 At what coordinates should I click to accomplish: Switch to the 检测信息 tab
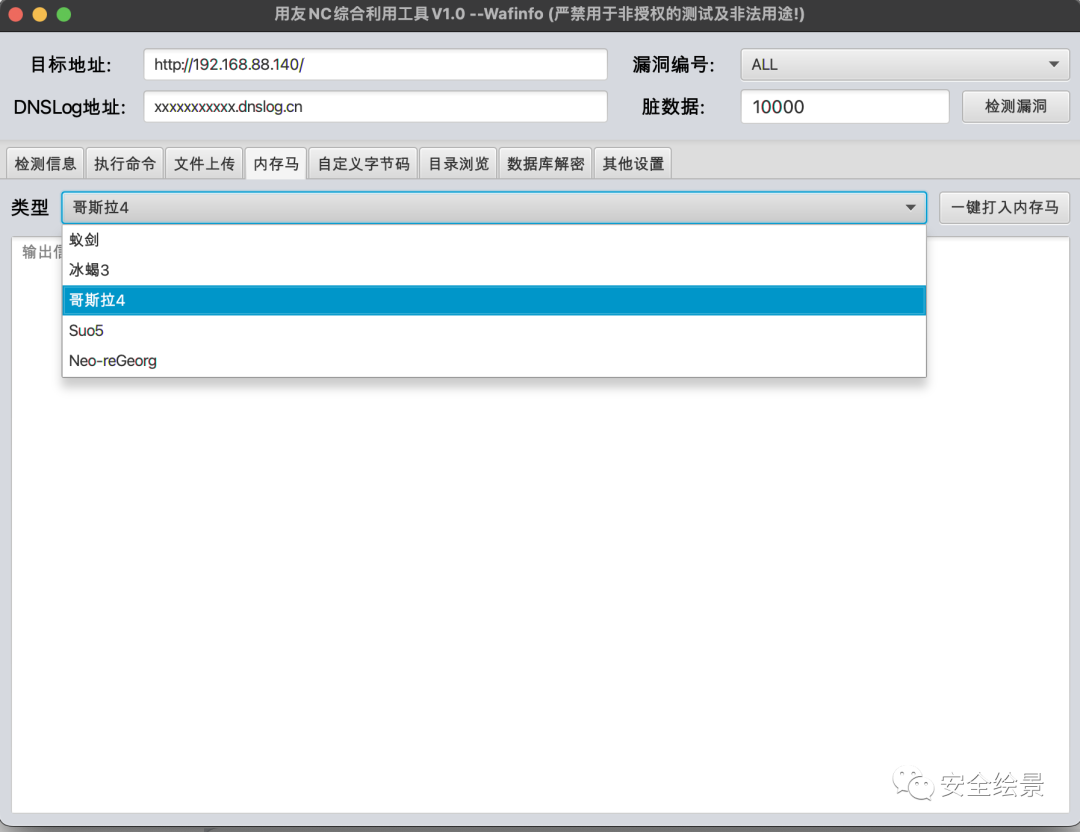point(45,164)
